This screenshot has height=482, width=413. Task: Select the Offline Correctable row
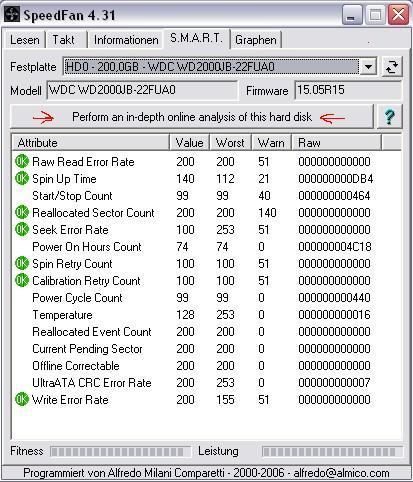click(206, 366)
